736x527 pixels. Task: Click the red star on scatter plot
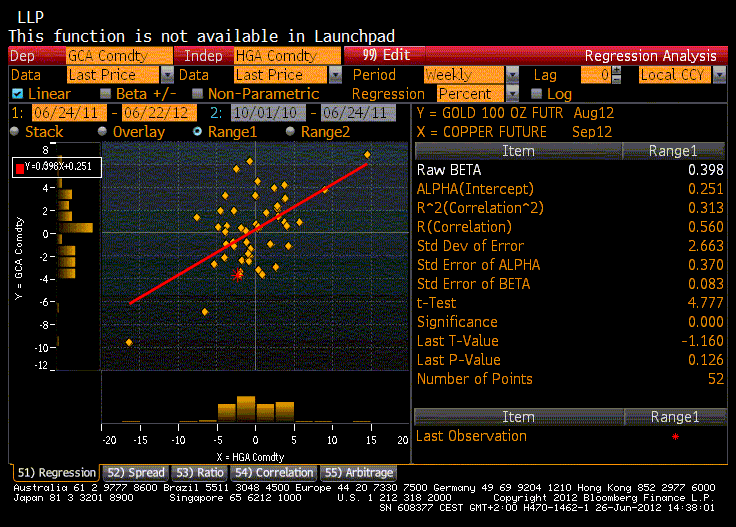pos(238,273)
